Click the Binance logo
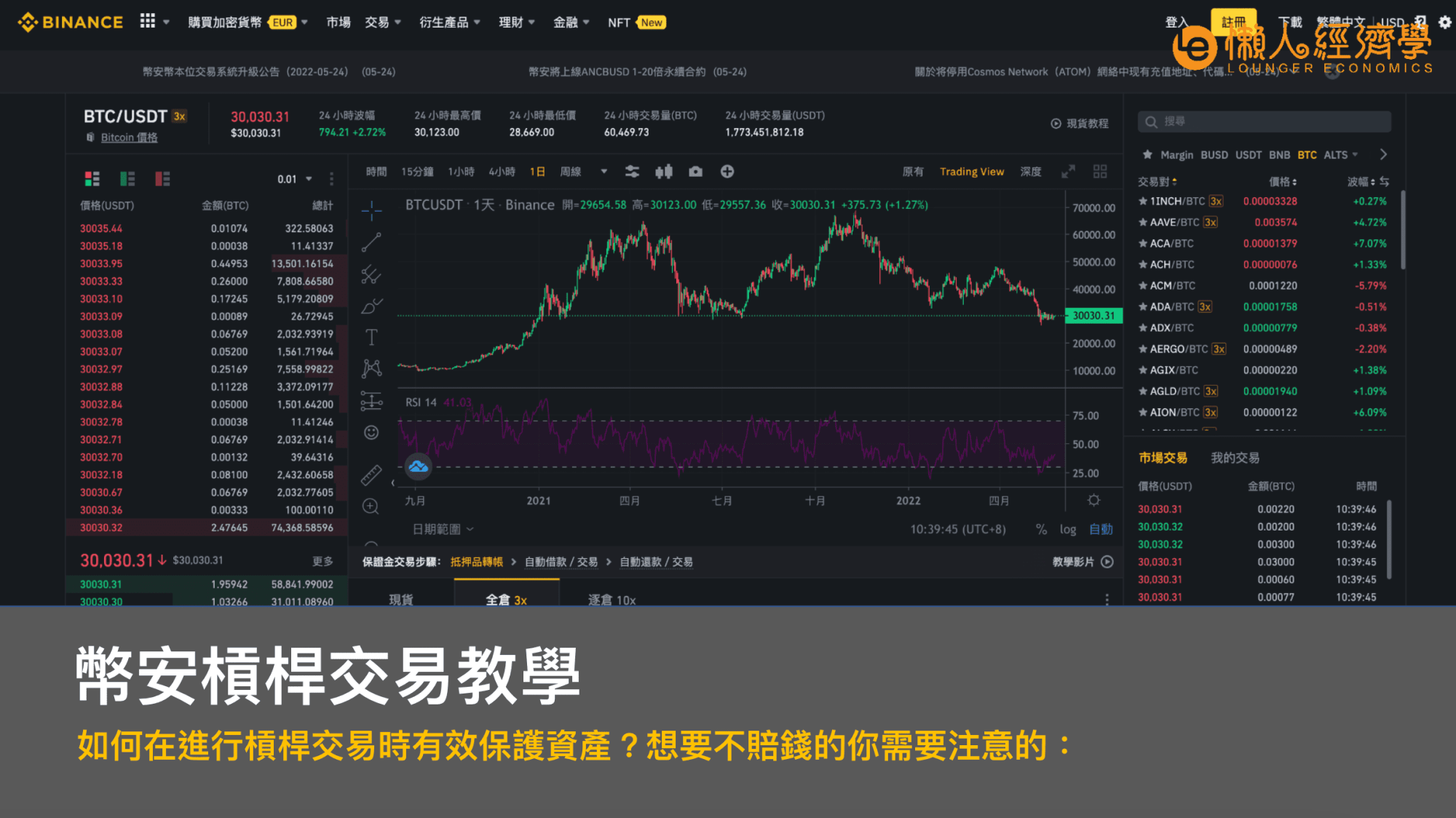1456x818 pixels. (x=71, y=22)
